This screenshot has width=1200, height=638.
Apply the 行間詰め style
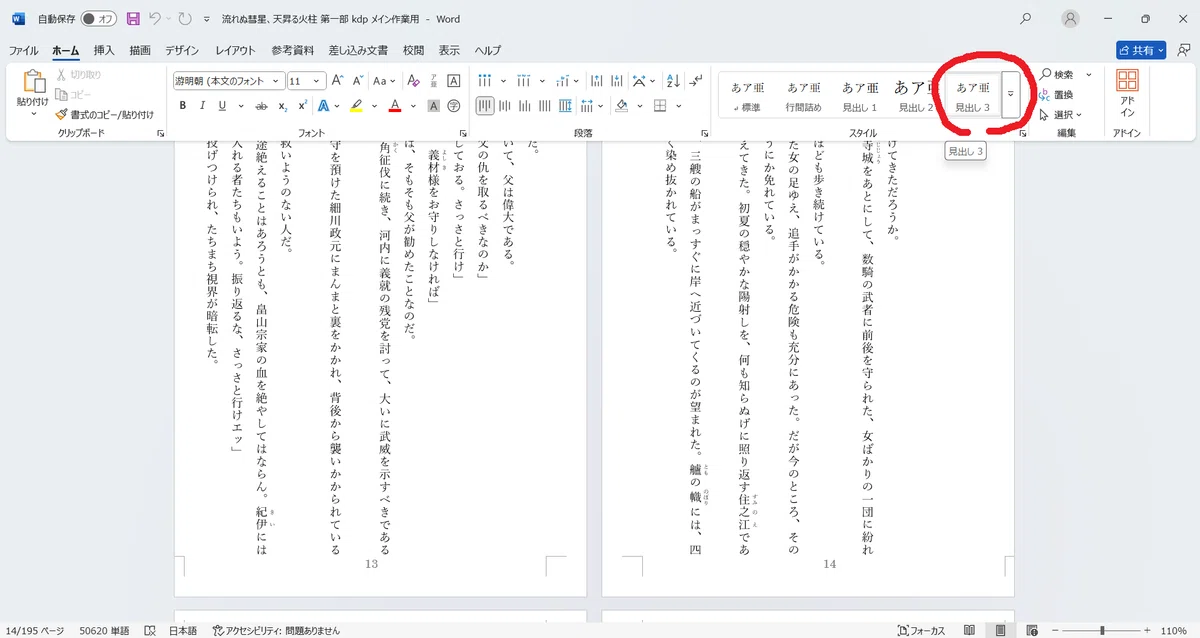tap(804, 95)
